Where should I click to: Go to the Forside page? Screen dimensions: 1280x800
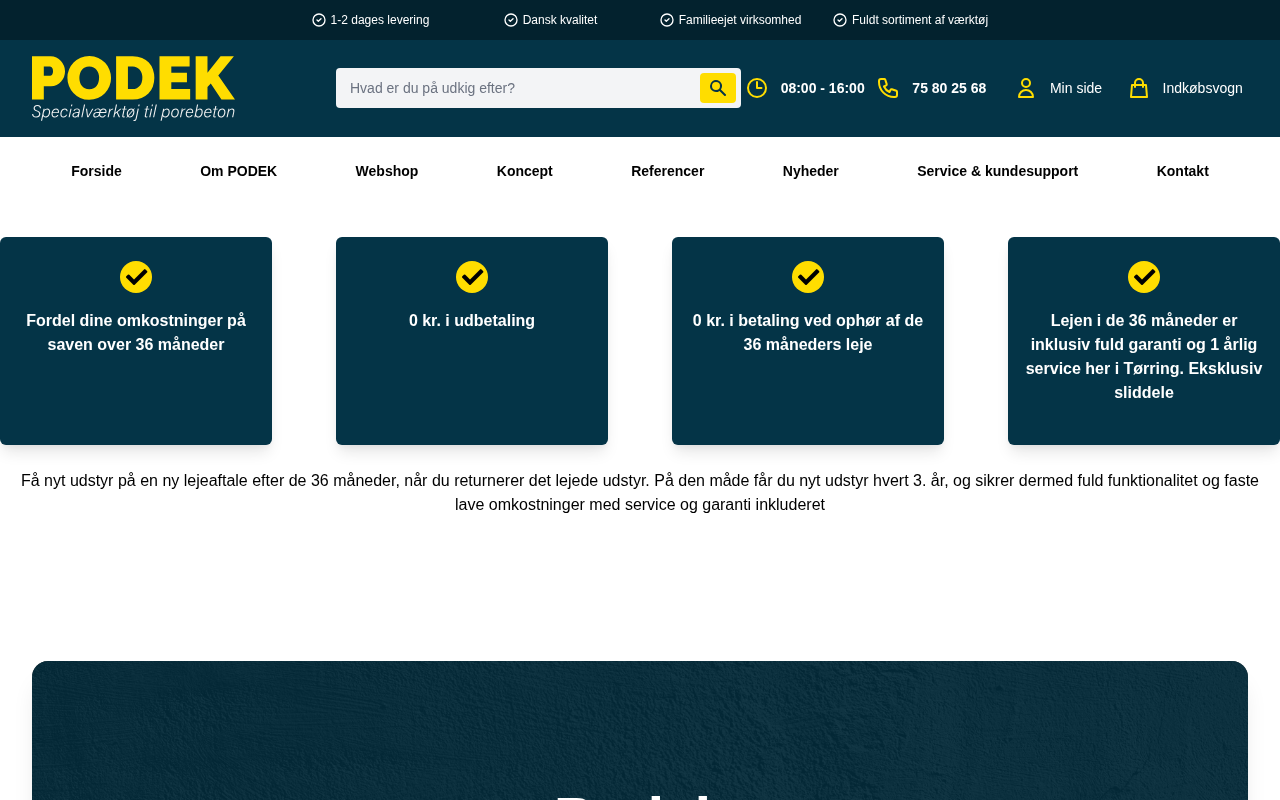click(x=96, y=171)
